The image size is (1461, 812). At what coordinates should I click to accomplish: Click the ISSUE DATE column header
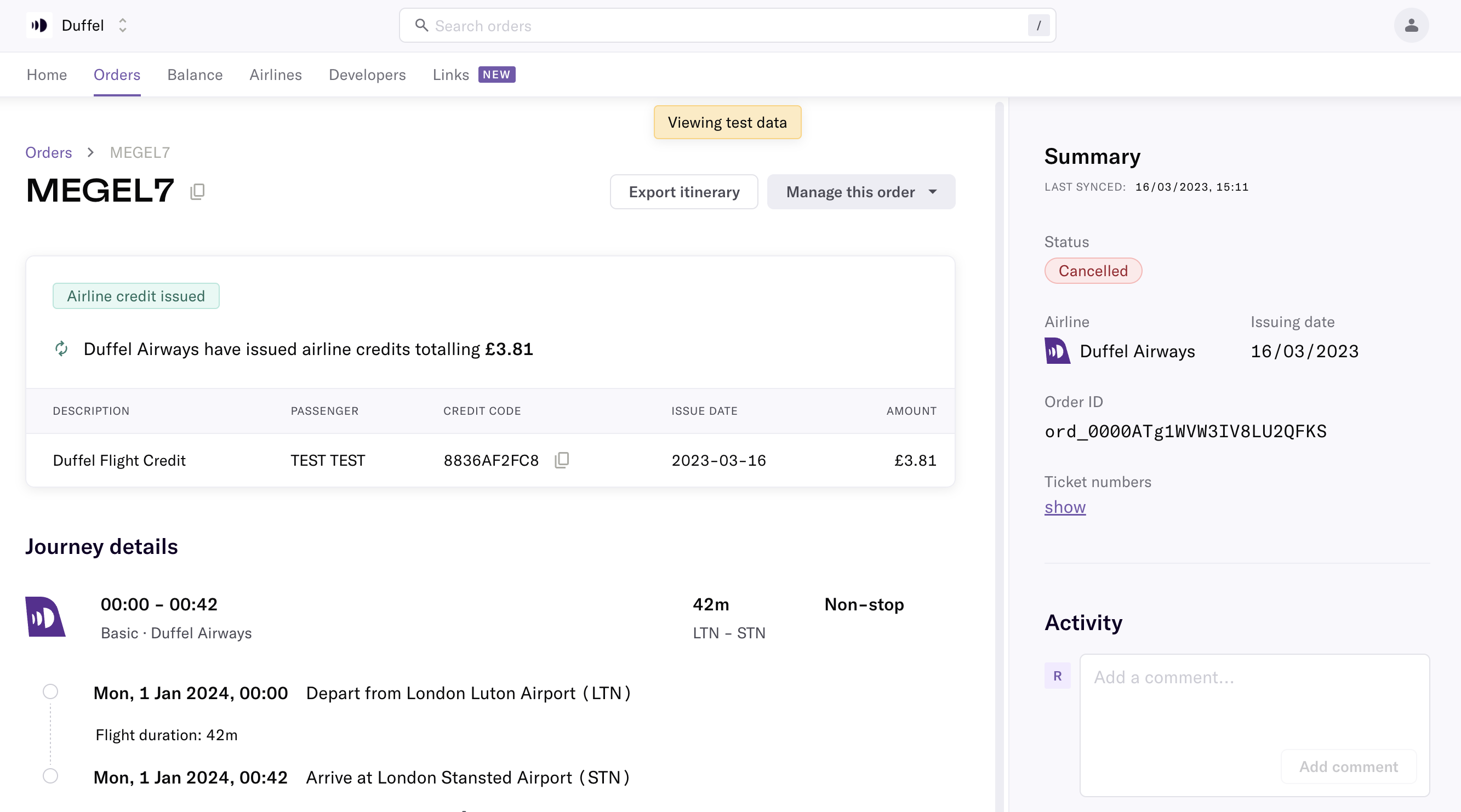pos(704,411)
